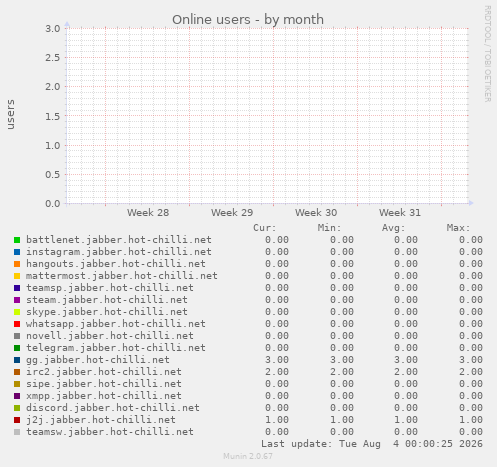Click the Week 31 axis label
The width and height of the screenshot is (497, 467).
pyautogui.click(x=400, y=213)
